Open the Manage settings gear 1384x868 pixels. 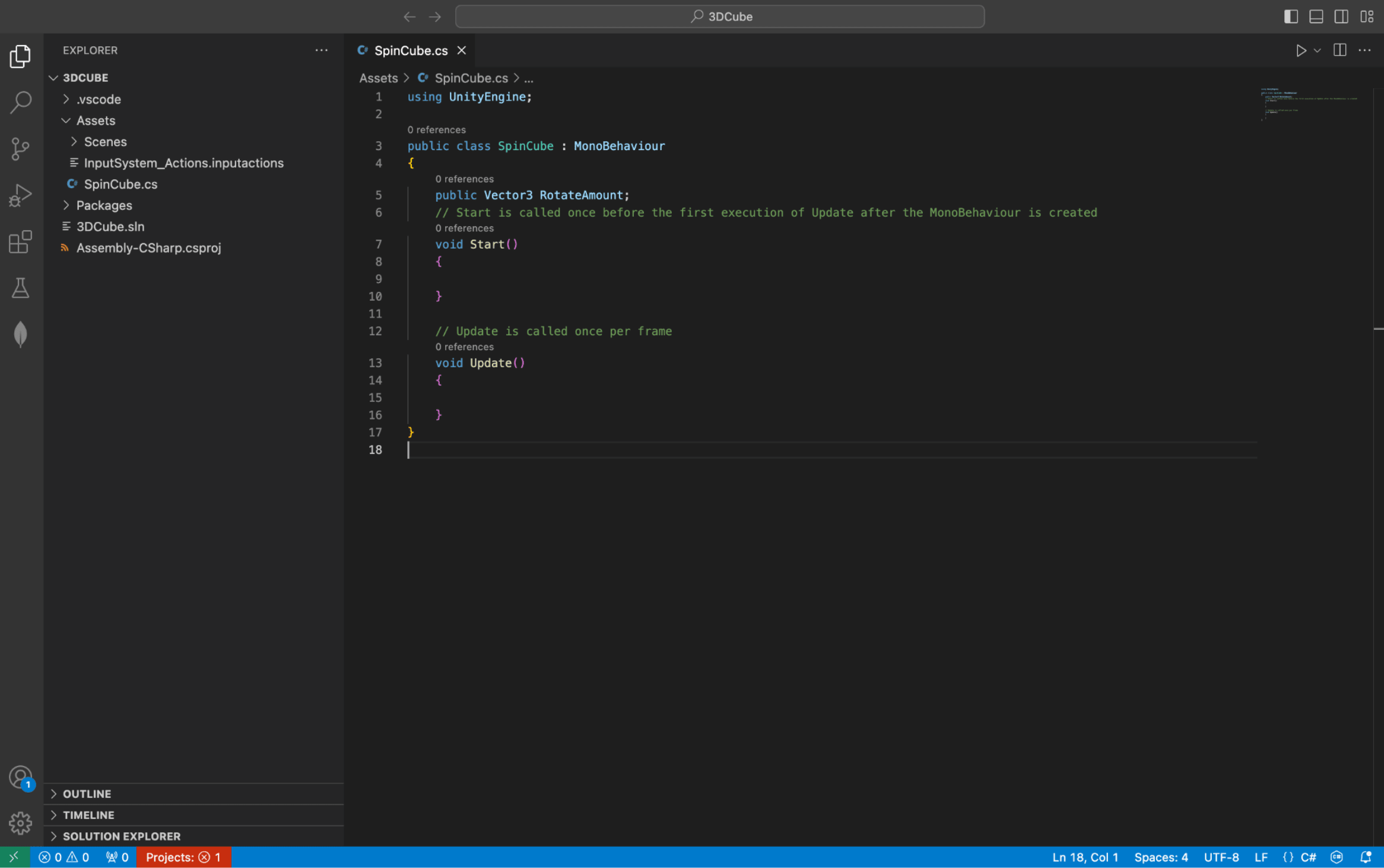click(21, 823)
